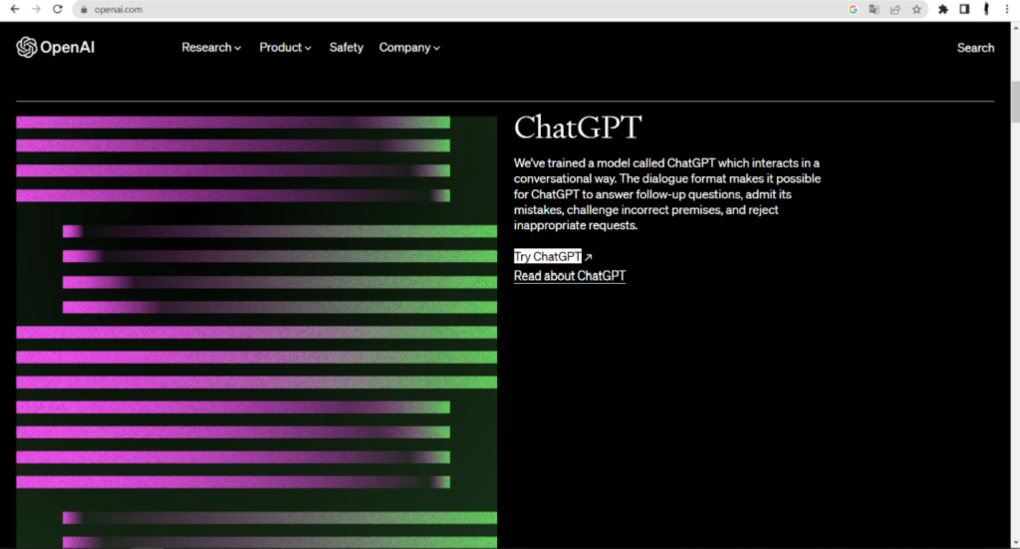Screen dimensions: 1020x549
Task: Open the Read about ChatGPT link
Action: 569,276
